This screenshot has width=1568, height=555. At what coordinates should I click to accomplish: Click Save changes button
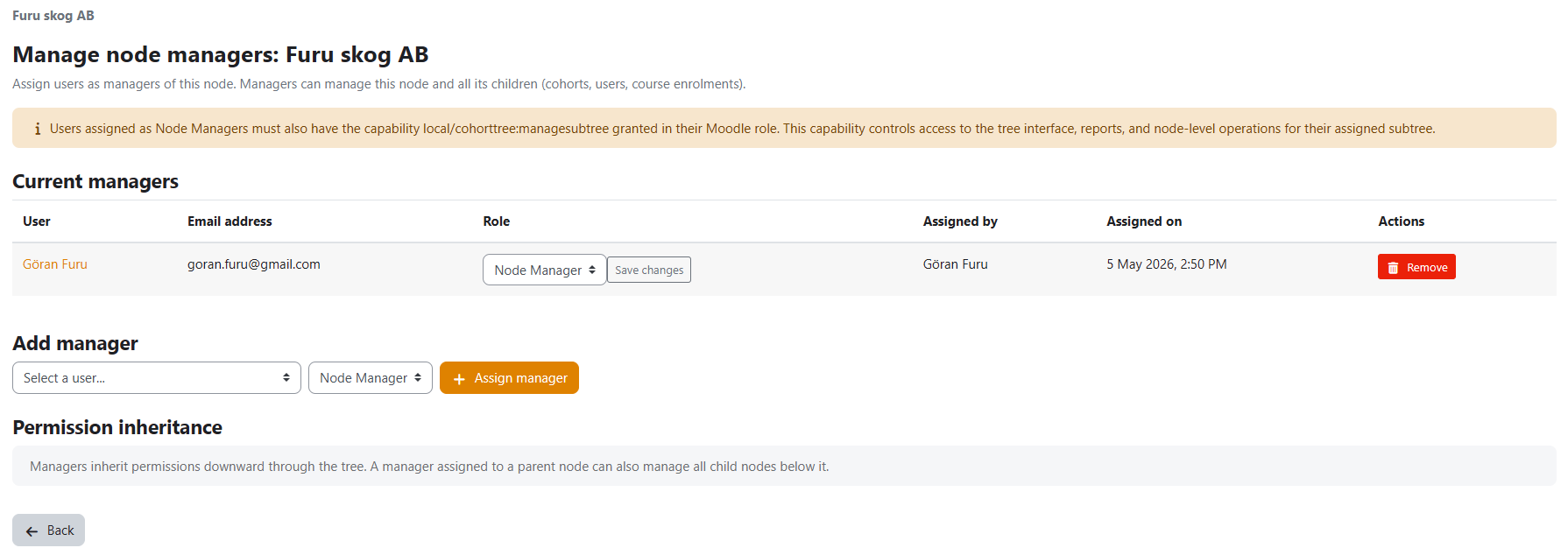(x=649, y=270)
